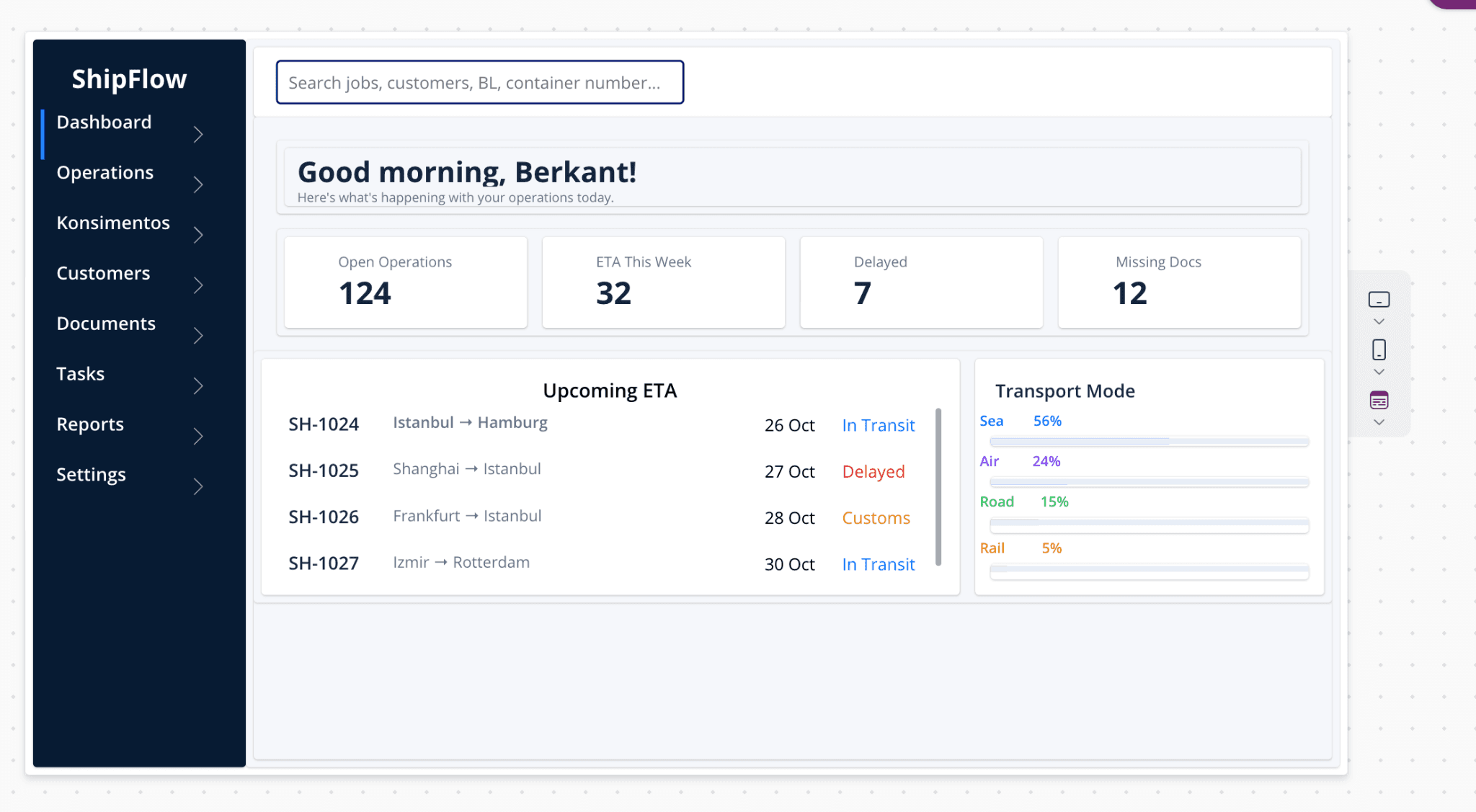The height and width of the screenshot is (812, 1476).
Task: Click the Customs status label
Action: click(x=876, y=518)
